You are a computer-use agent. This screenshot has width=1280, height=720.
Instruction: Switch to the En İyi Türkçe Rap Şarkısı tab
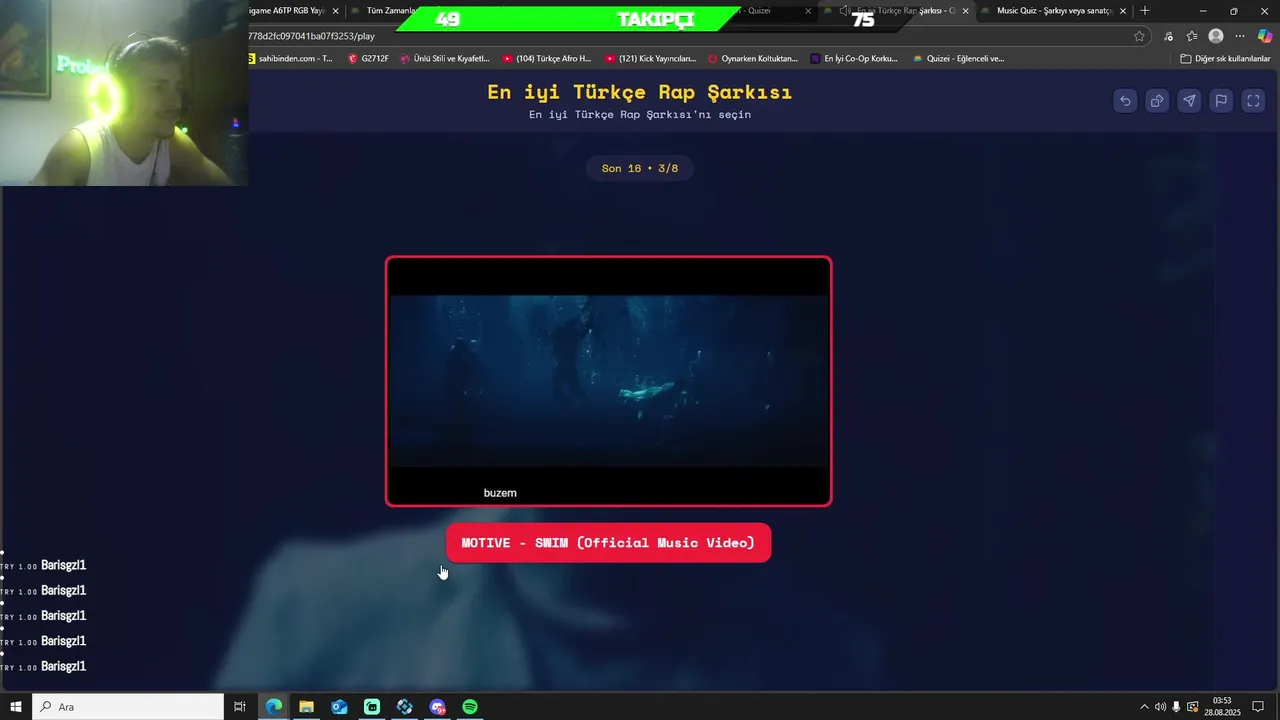point(897,11)
